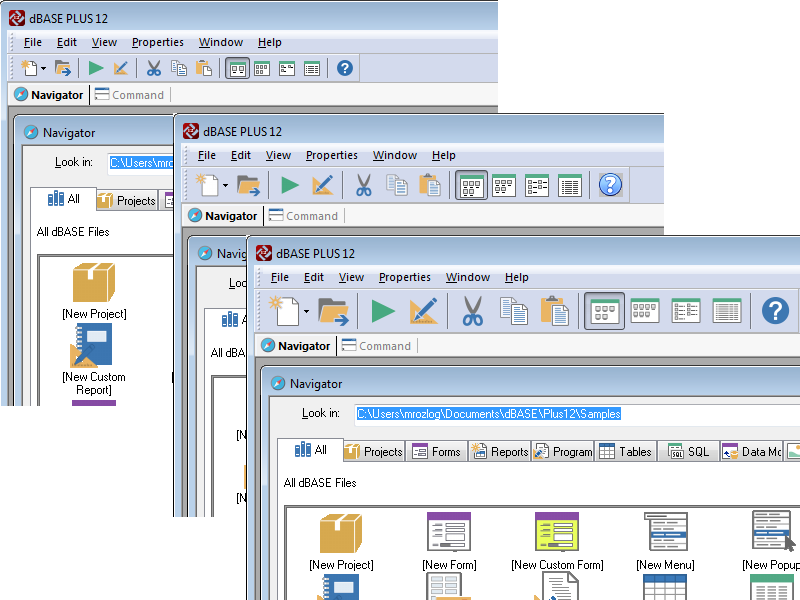
Task: Select the SQL tab in front Navigator
Action: [688, 452]
